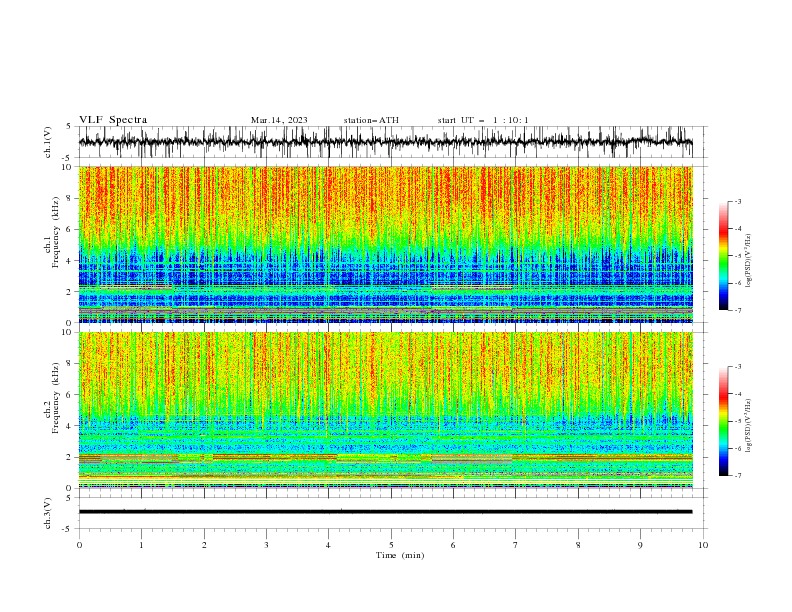Click the time axis tick label "9"
Viewport: 792px width, 612px height.
click(640, 545)
